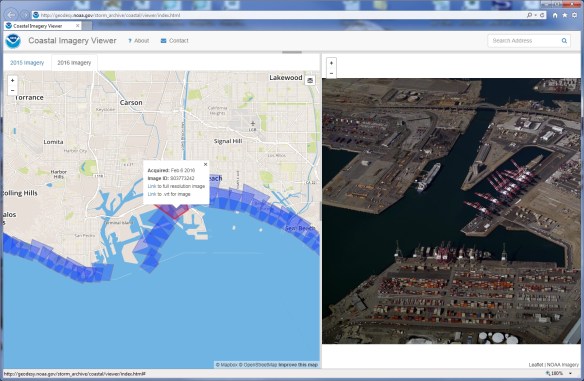Open a new browser tab
The image size is (584, 381).
pos(87,26)
